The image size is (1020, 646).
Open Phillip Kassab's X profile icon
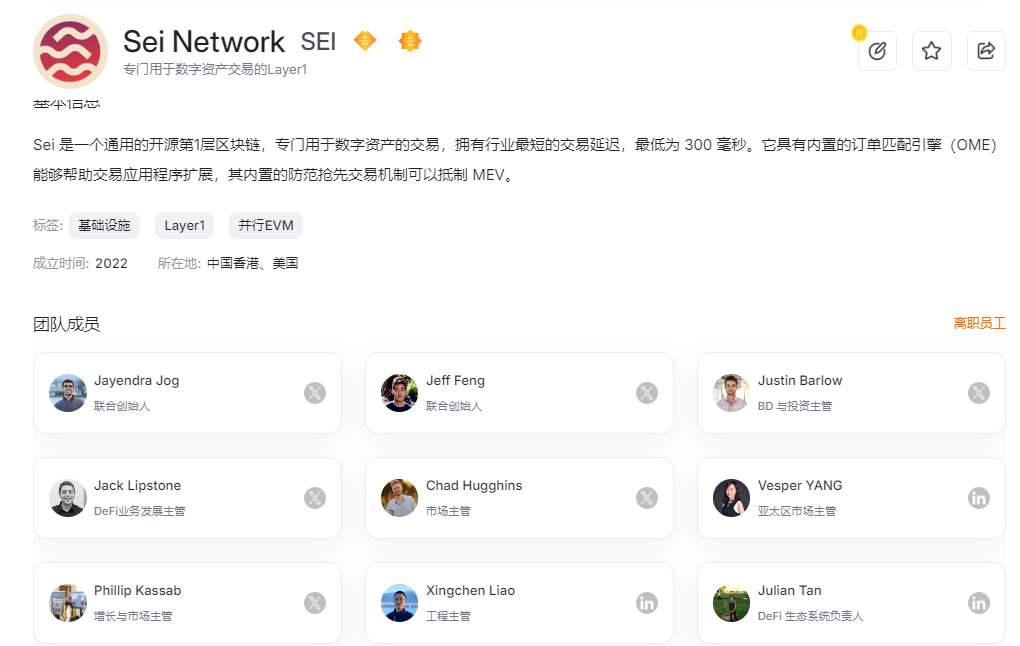[x=315, y=603]
